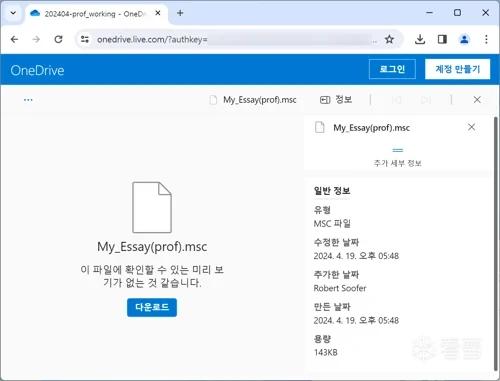Open the three-dot more options in OneDrive toolbar
The image size is (500, 381).
coord(28,100)
